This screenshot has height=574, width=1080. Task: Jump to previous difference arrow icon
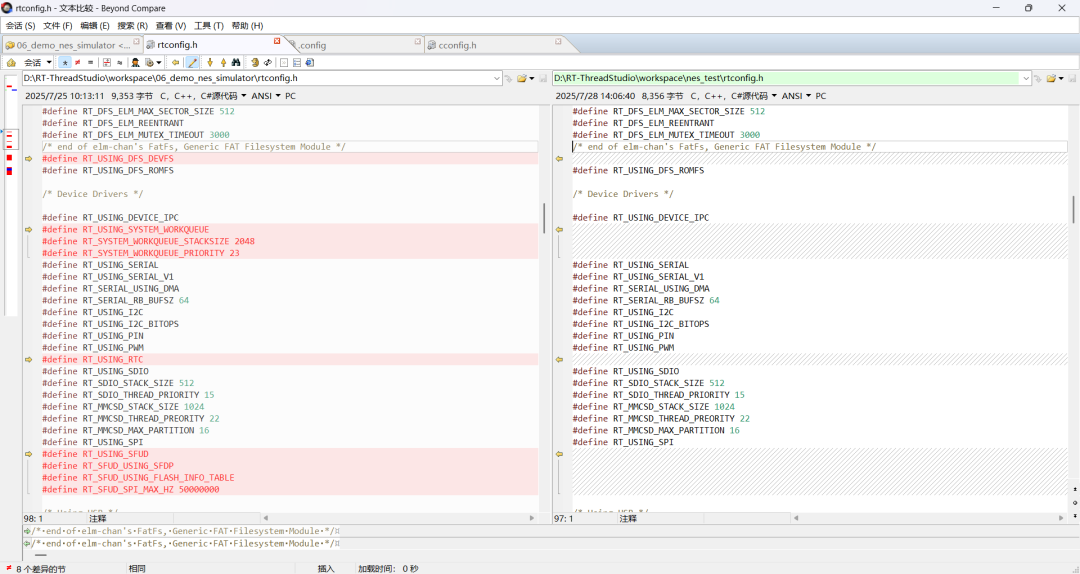click(x=223, y=62)
